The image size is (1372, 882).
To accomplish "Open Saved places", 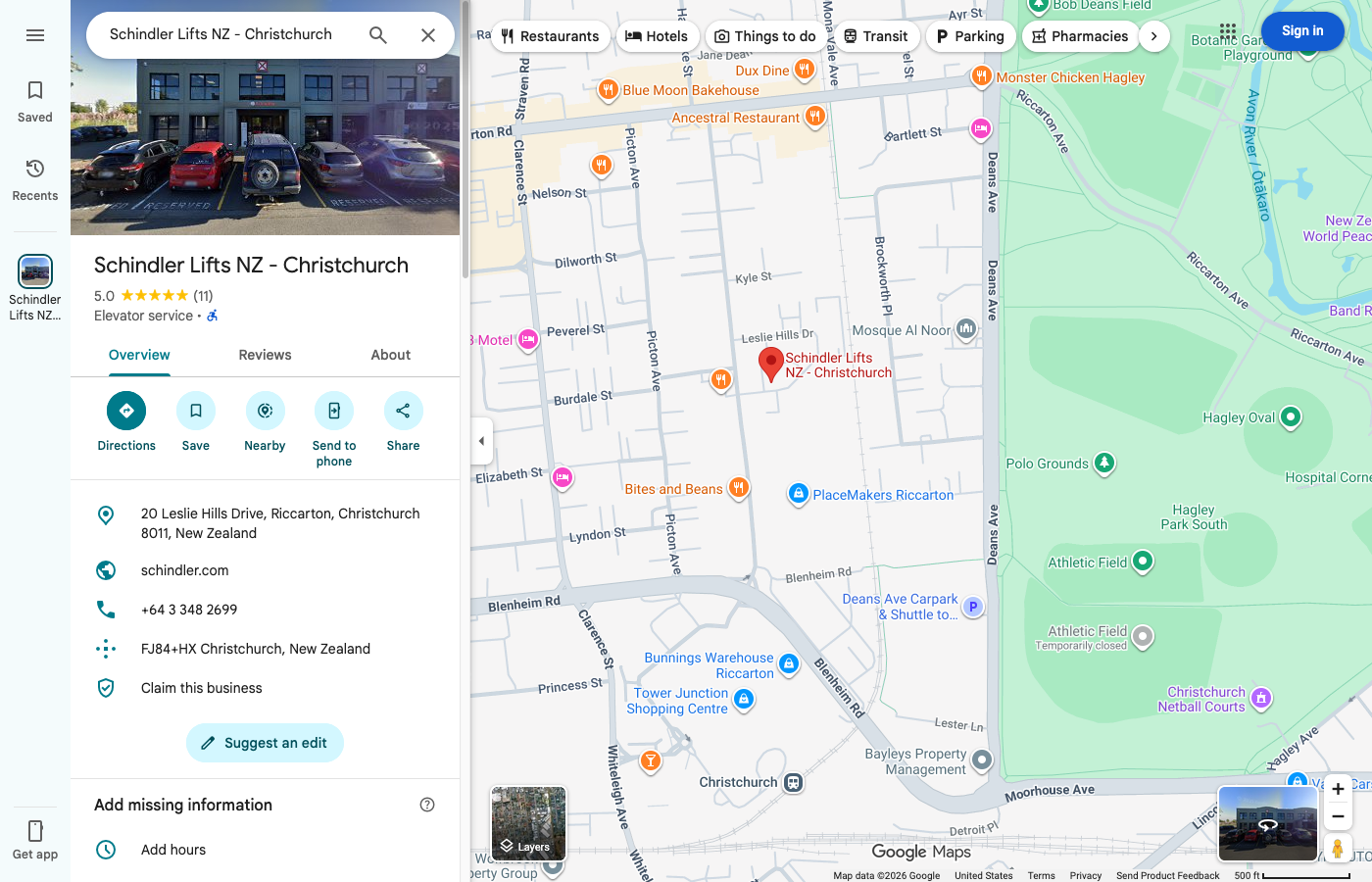I will pos(35,102).
